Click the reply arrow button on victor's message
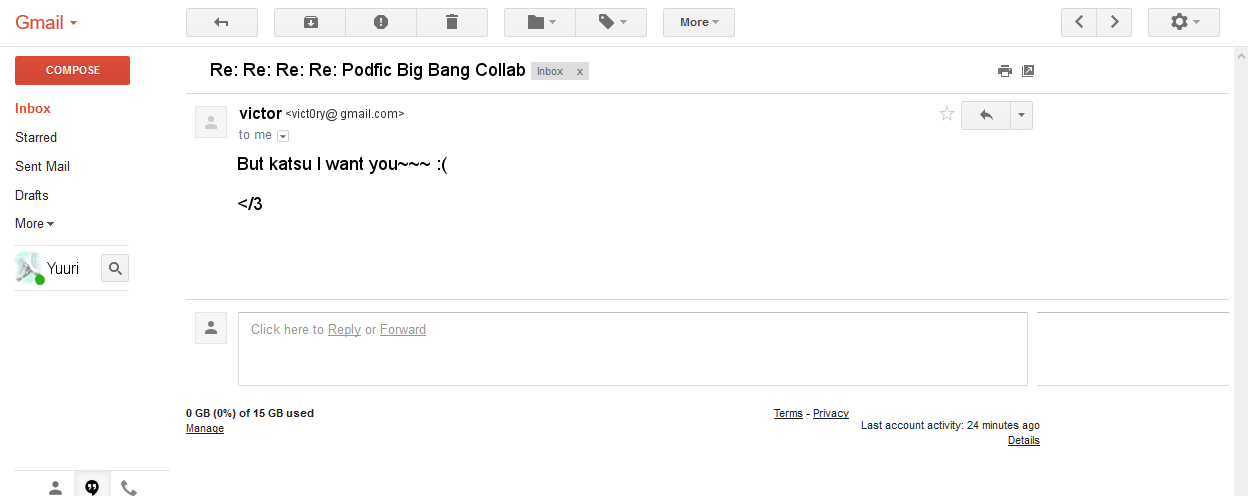 tap(986, 115)
